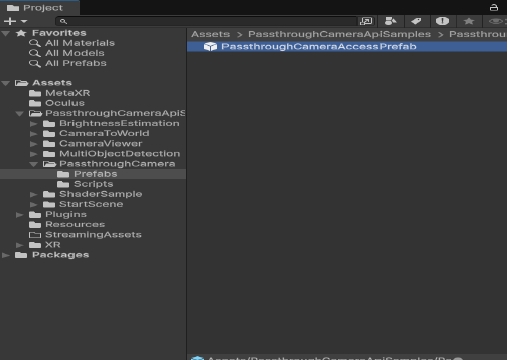Select the Prefabs folder
This screenshot has height=360, width=508.
pos(96,174)
